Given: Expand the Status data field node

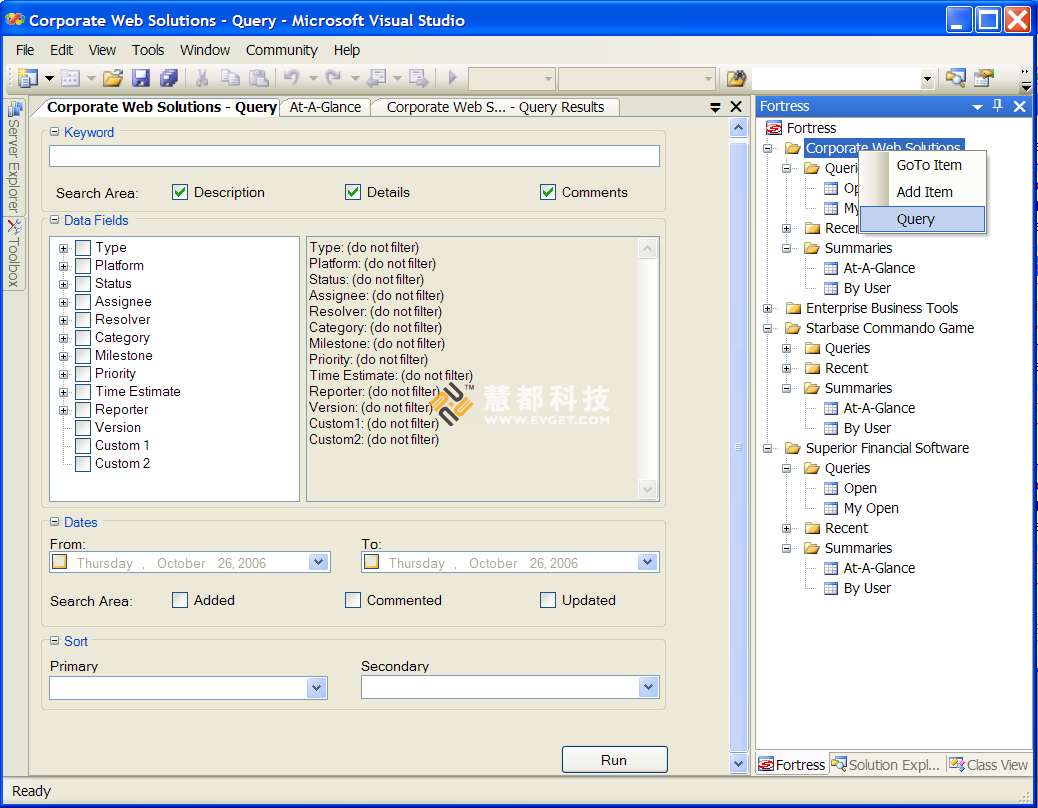Looking at the screenshot, I should [64, 284].
